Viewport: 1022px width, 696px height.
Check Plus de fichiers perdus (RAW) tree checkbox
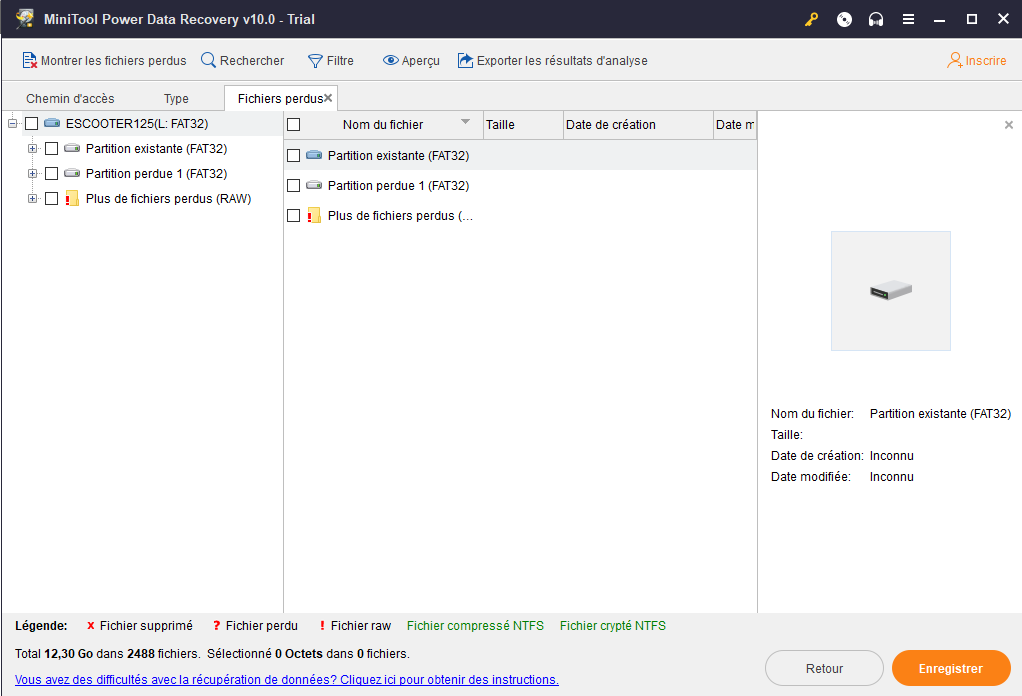pos(51,198)
